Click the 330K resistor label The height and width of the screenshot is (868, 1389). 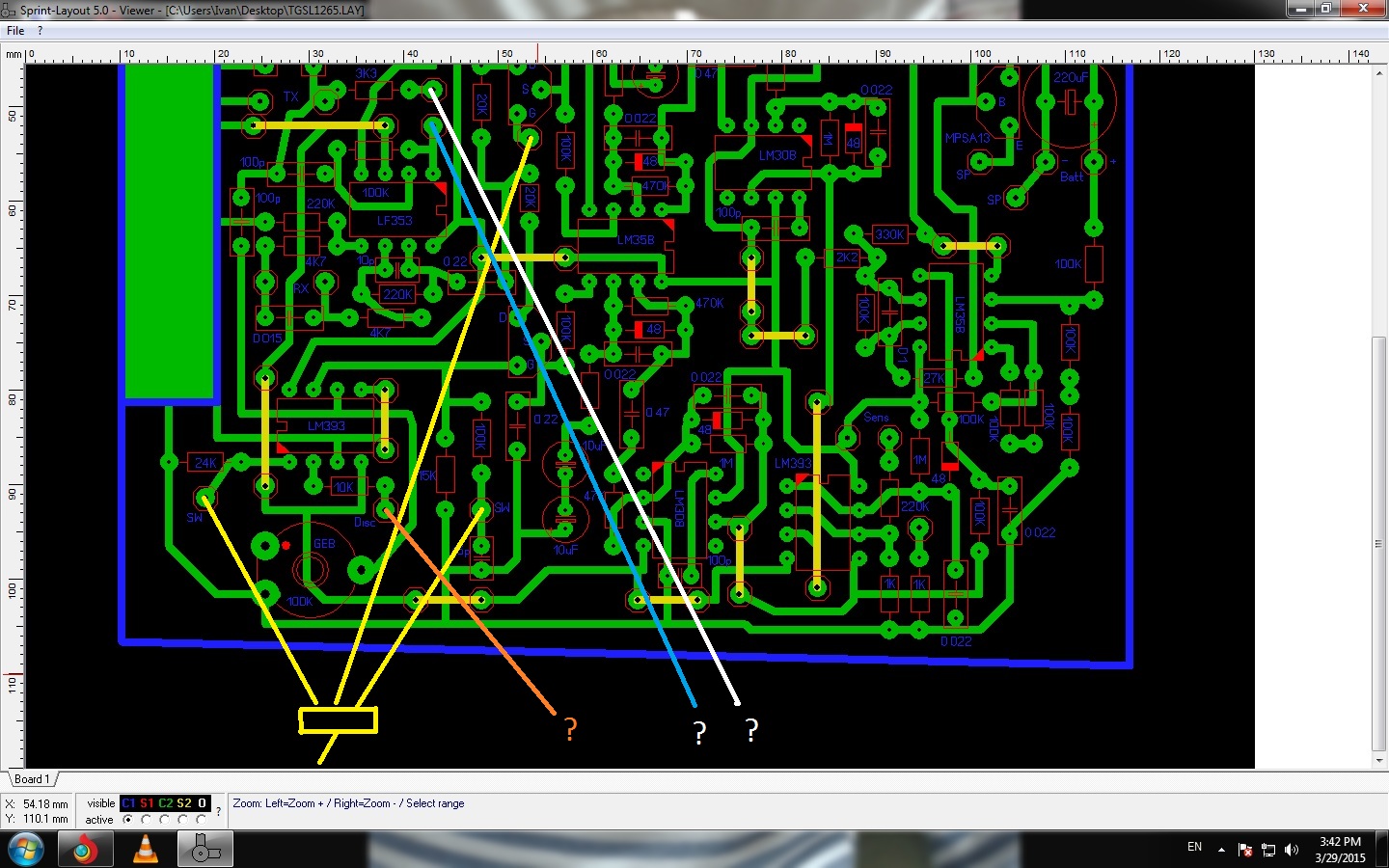889,234
